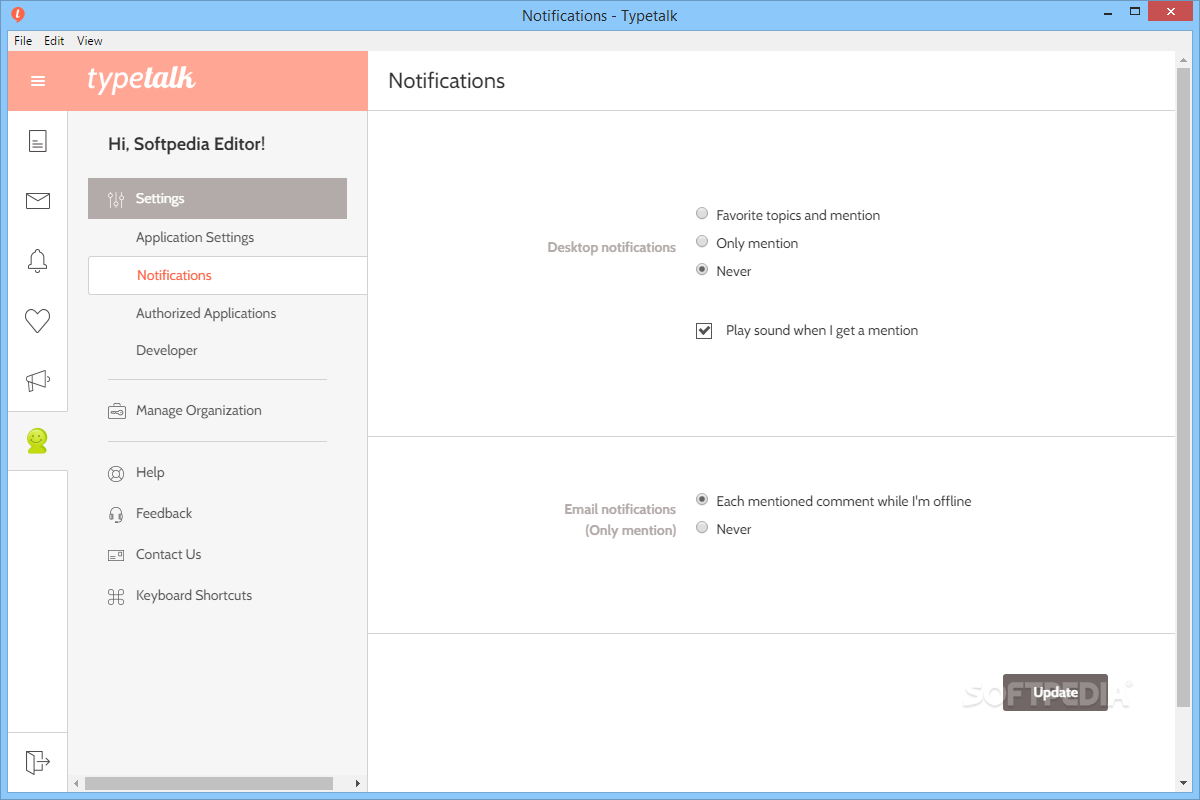The image size is (1200, 800).
Task: Click the Update button
Action: [1055, 692]
